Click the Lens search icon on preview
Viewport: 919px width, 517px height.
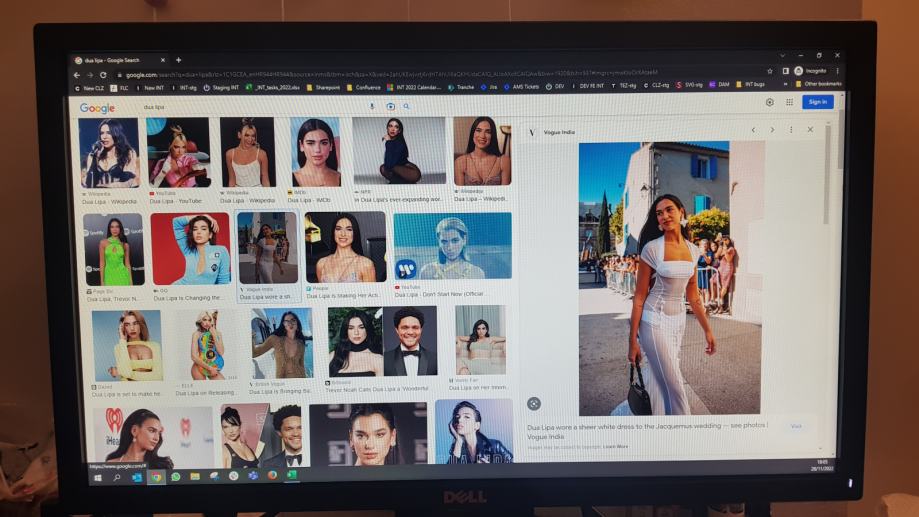coord(533,403)
